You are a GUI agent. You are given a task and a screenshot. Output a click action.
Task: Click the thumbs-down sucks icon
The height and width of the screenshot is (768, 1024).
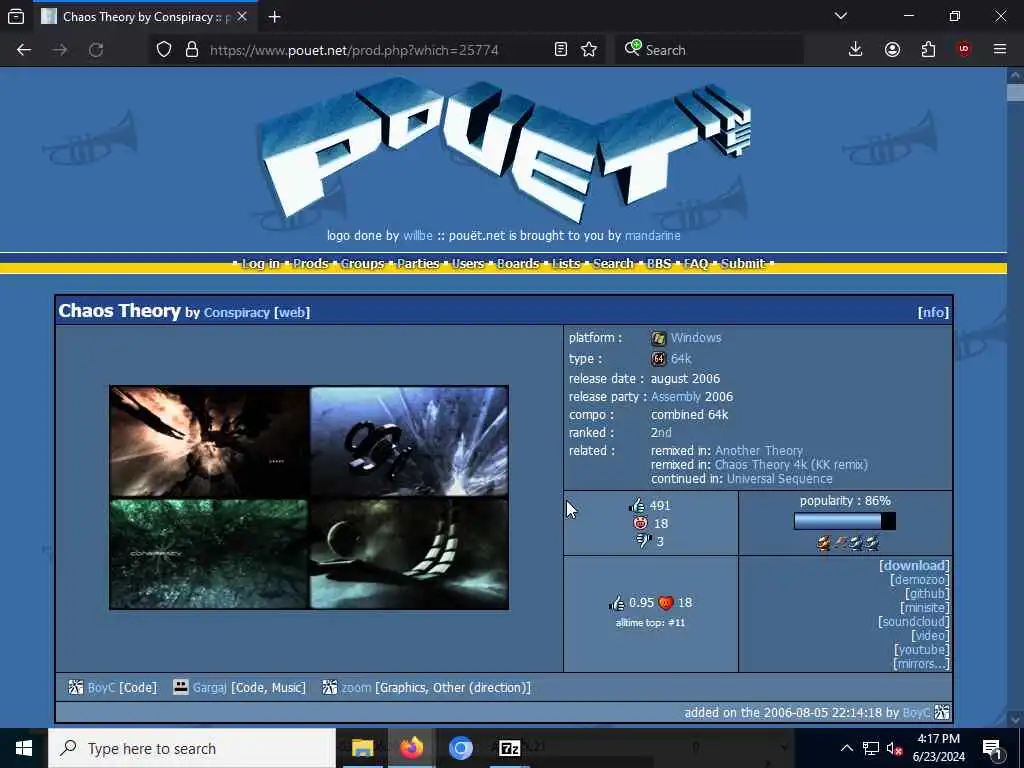tap(643, 541)
